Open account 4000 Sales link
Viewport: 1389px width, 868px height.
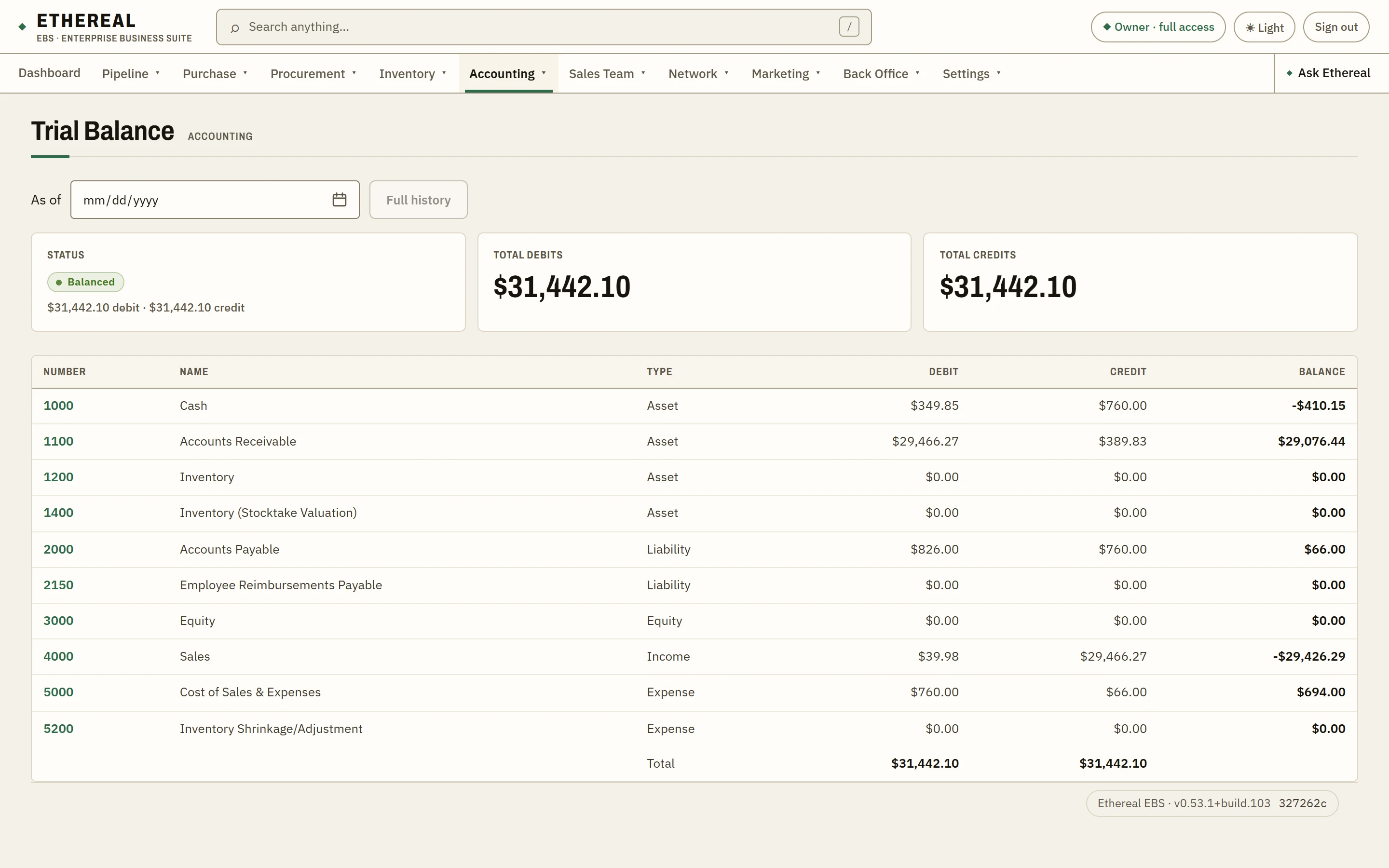[58, 656]
